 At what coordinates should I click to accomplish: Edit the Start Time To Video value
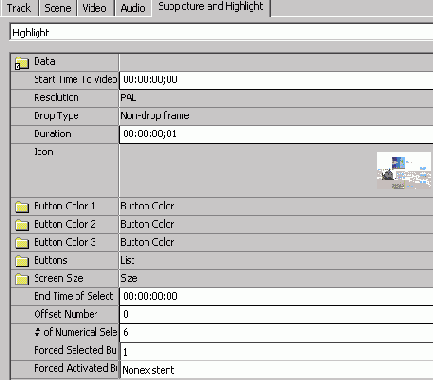pyautogui.click(x=276, y=80)
